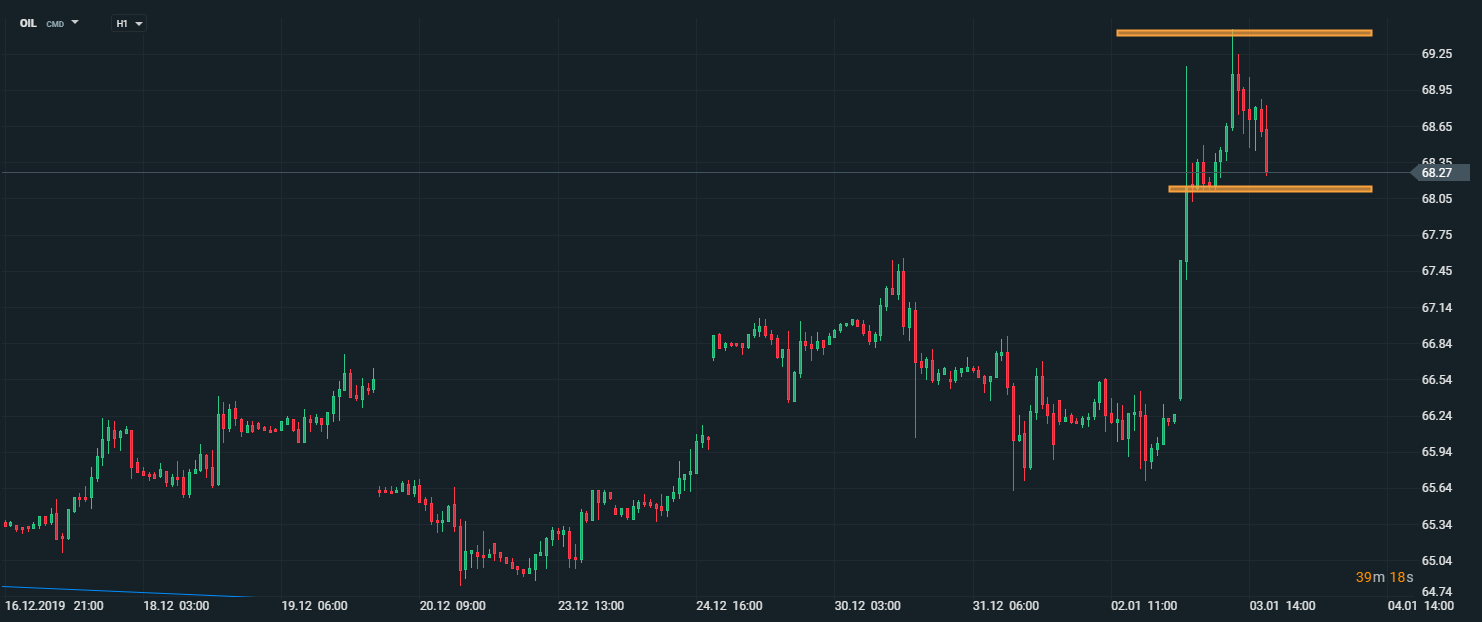Select the upper orange resistance zone
Viewport: 1482px width, 622px height.
[1243, 33]
